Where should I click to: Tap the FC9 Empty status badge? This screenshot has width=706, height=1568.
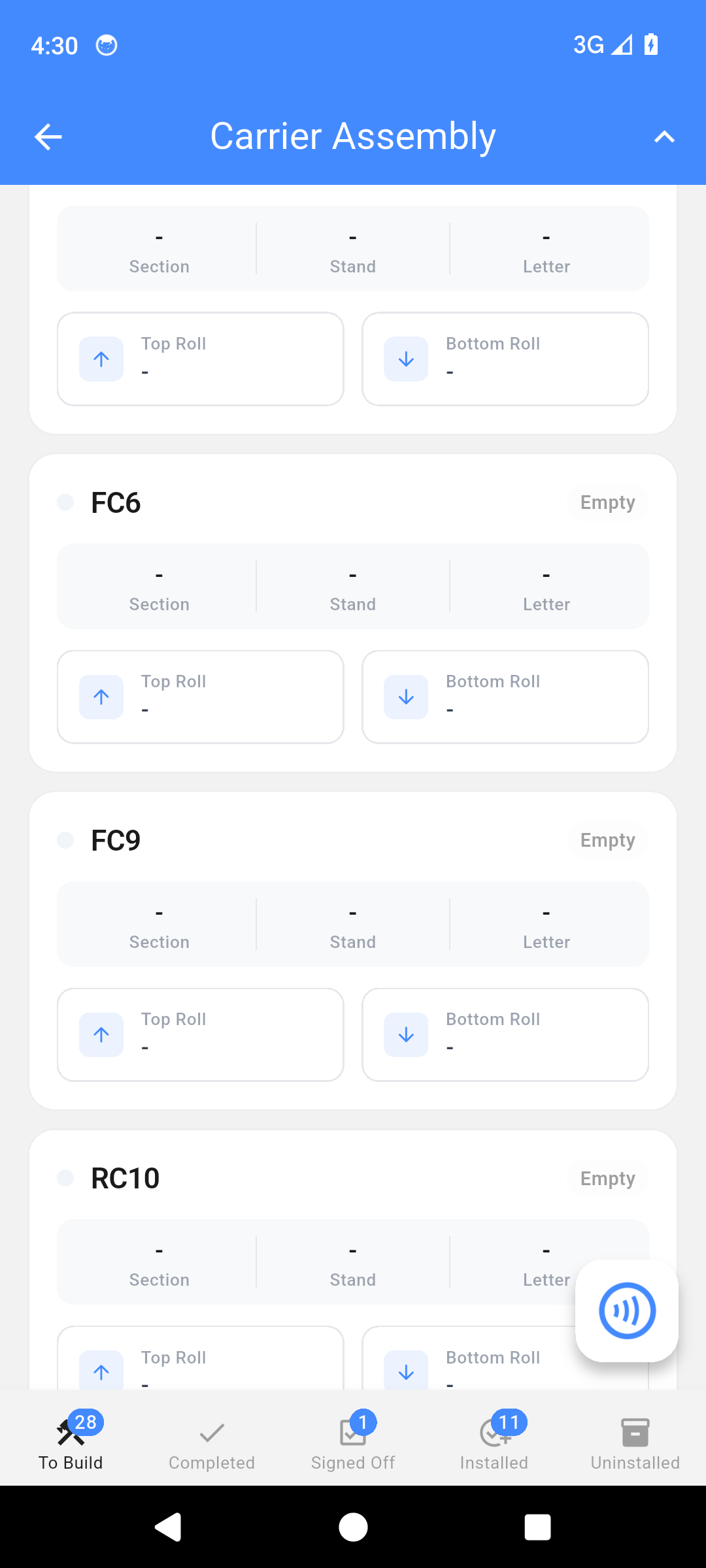pyautogui.click(x=607, y=840)
